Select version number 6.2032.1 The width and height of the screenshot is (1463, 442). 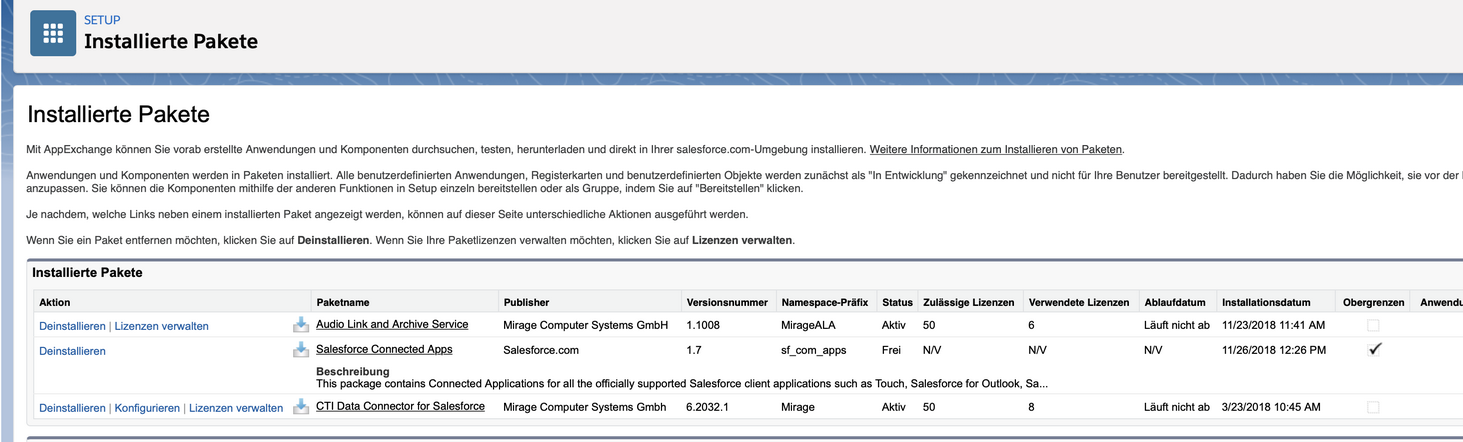pos(708,407)
